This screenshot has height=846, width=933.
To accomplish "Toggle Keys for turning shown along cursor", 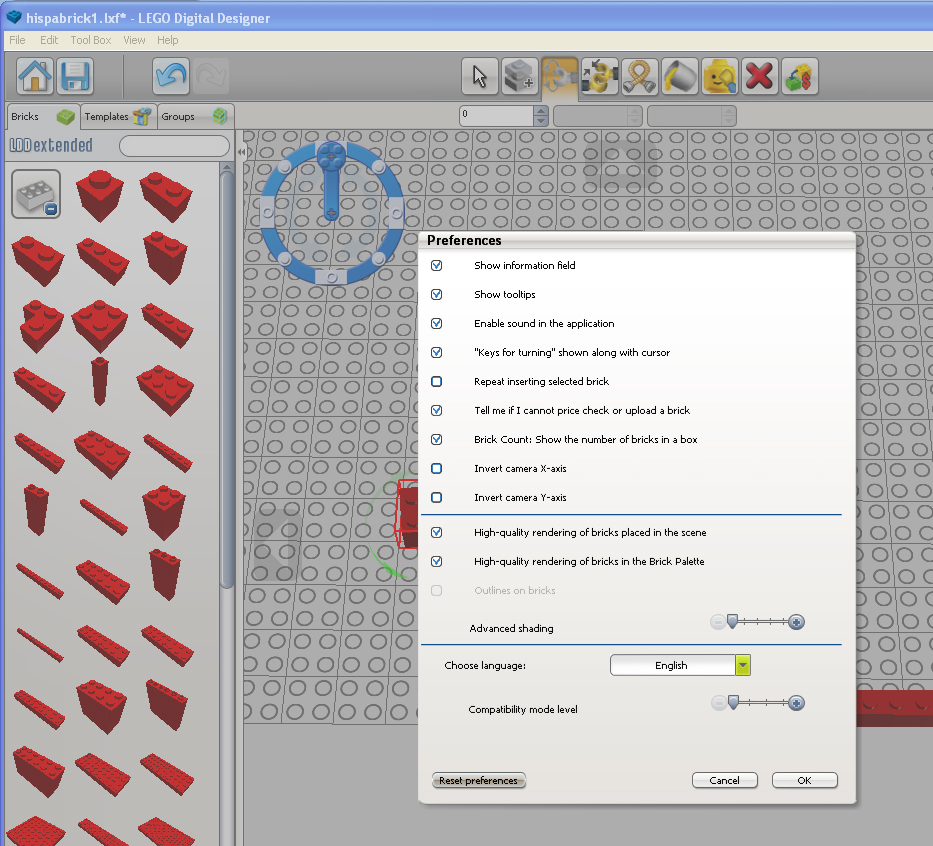I will [437, 352].
